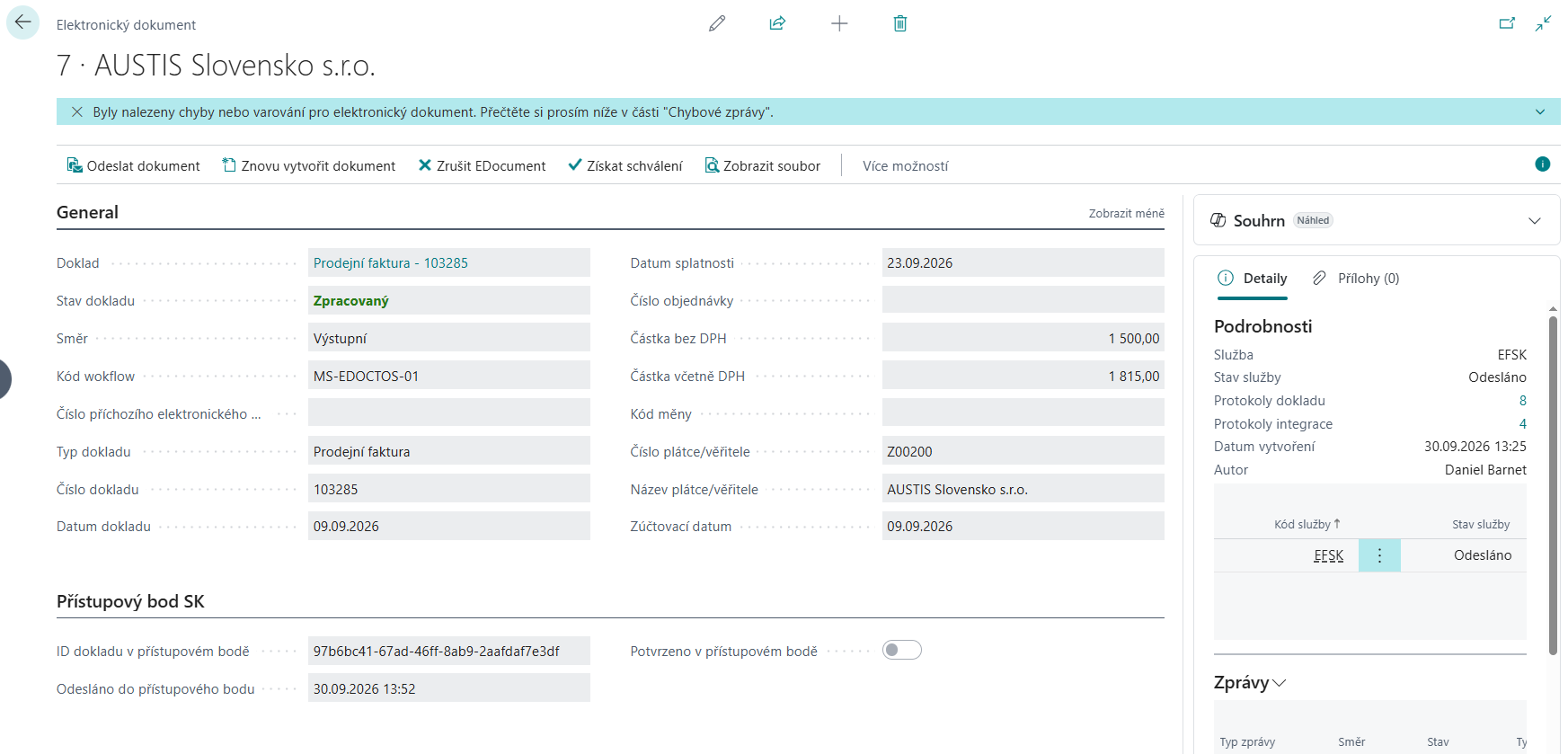Open Zobrazit soubor action
The image size is (1568, 754).
point(763,166)
